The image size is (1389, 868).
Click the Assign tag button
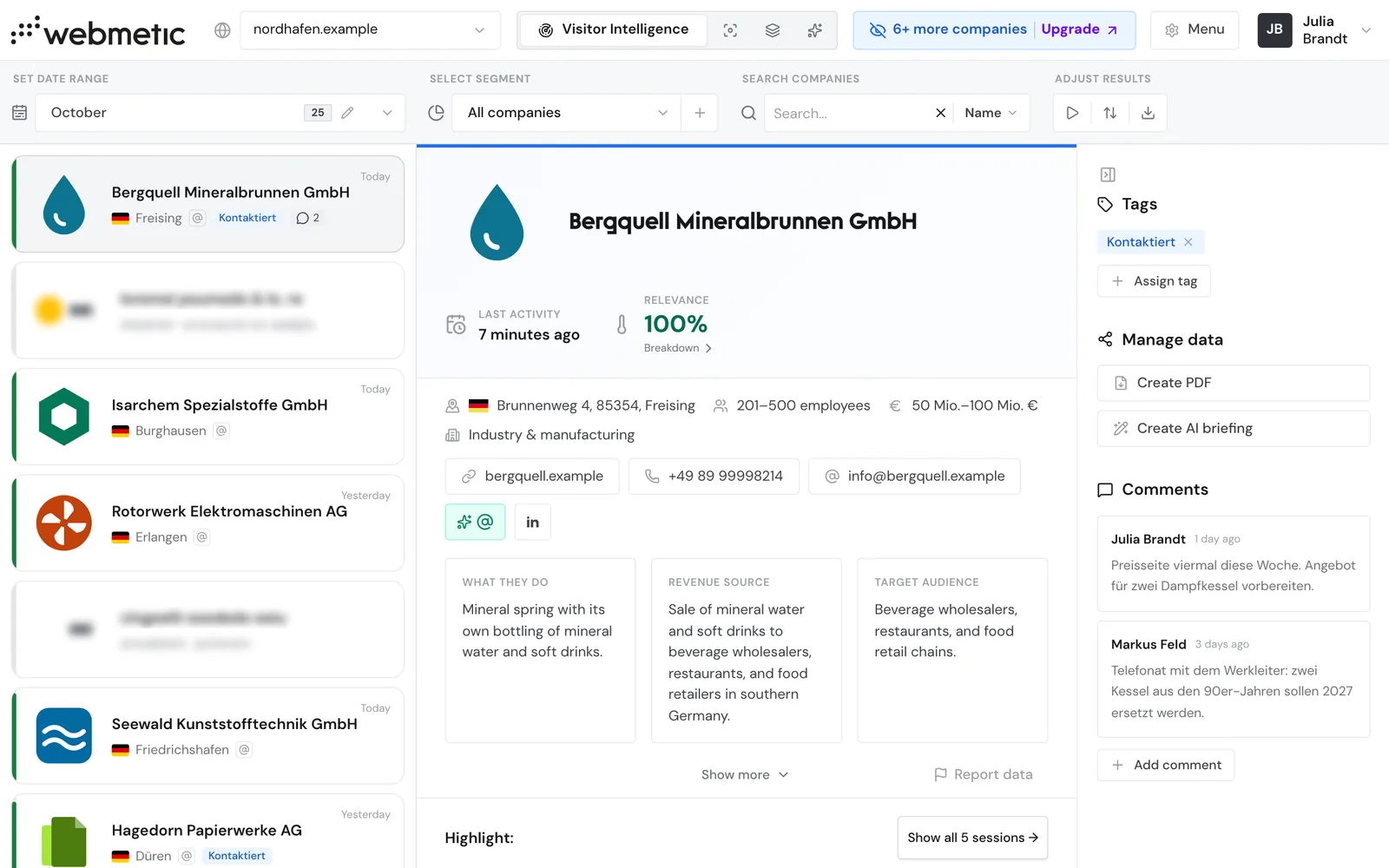[1154, 281]
